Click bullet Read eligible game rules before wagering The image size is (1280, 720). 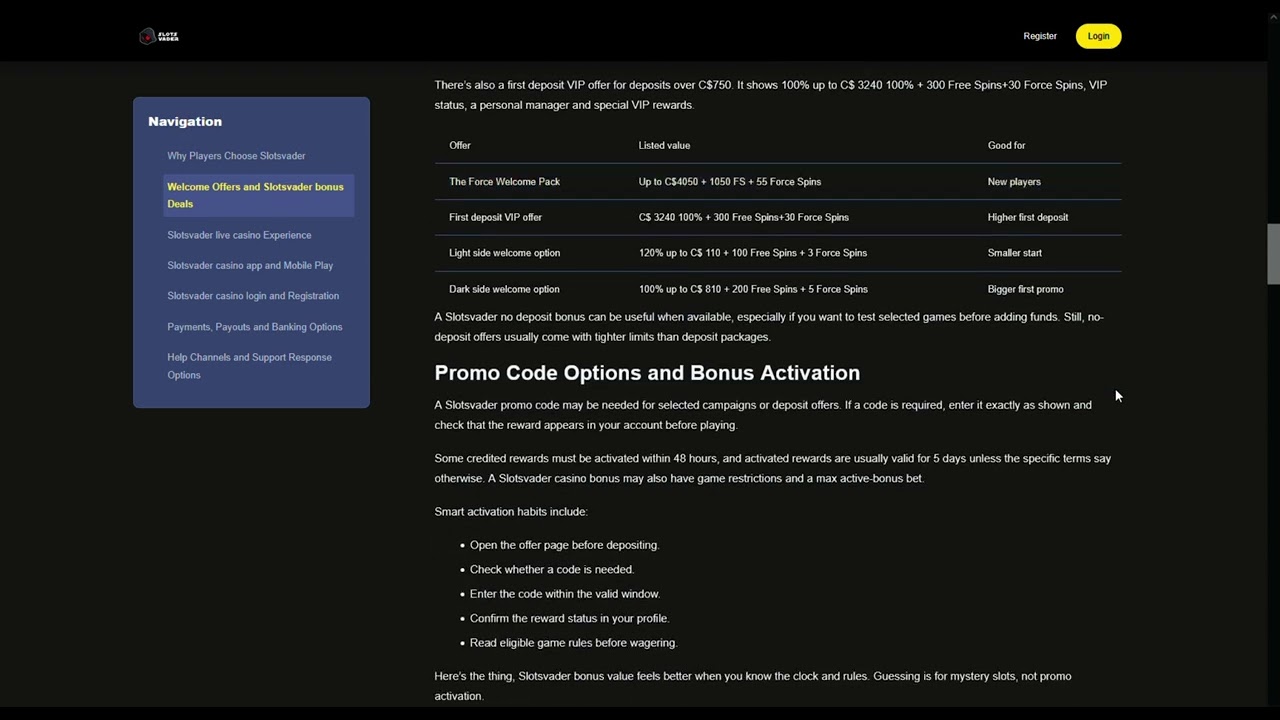point(573,643)
